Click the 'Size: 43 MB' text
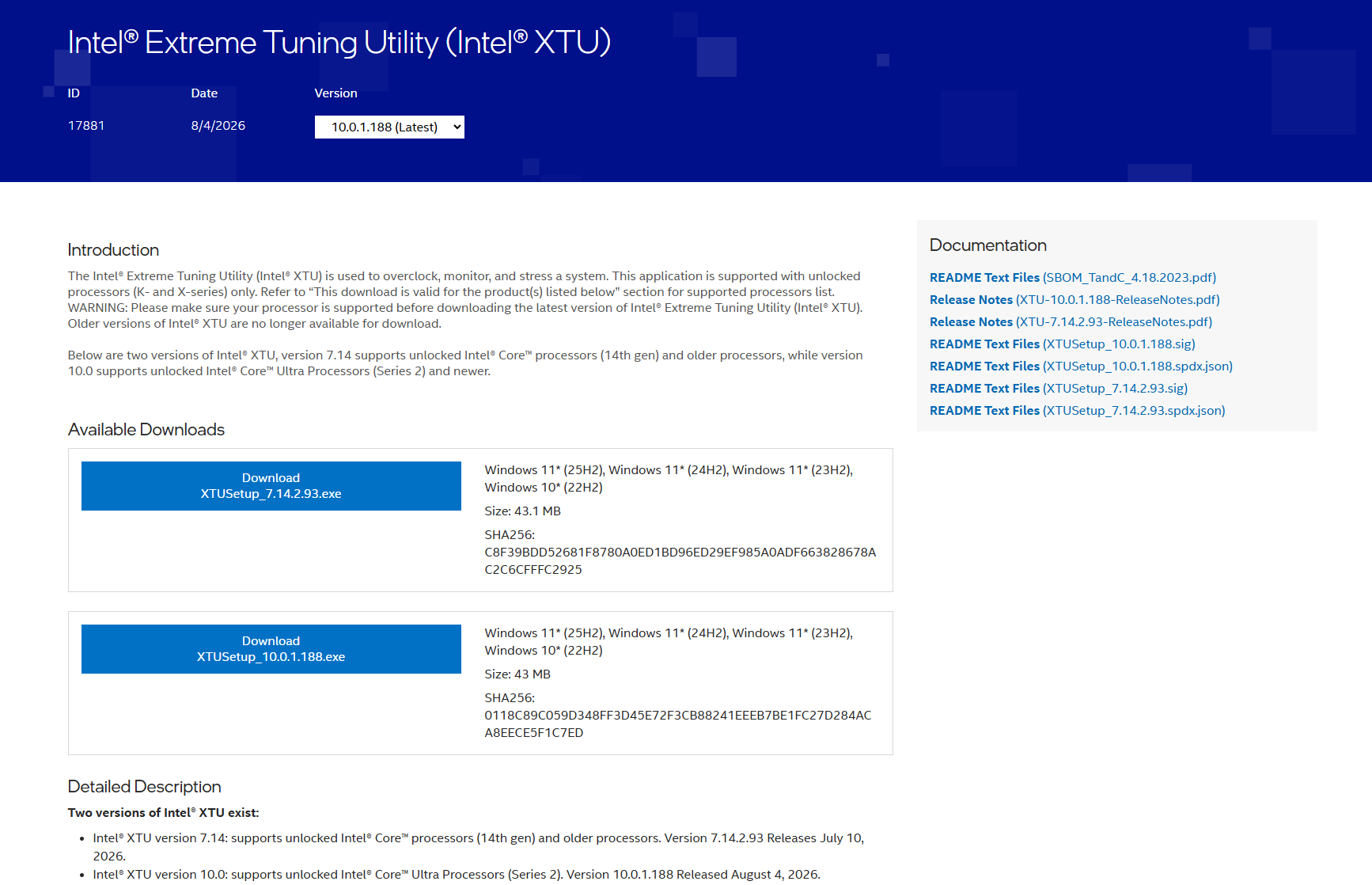This screenshot has height=885, width=1372. 517,674
